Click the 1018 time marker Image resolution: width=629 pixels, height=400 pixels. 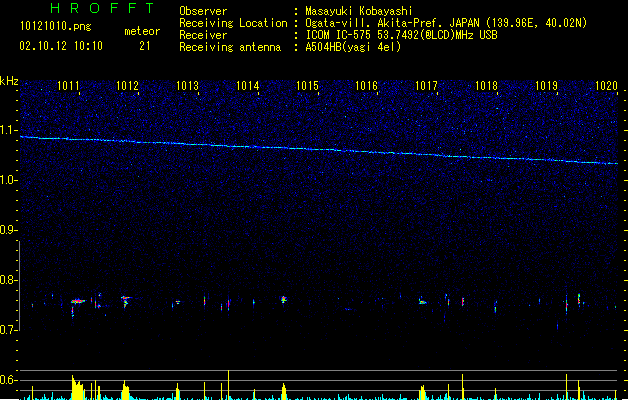tap(486, 86)
